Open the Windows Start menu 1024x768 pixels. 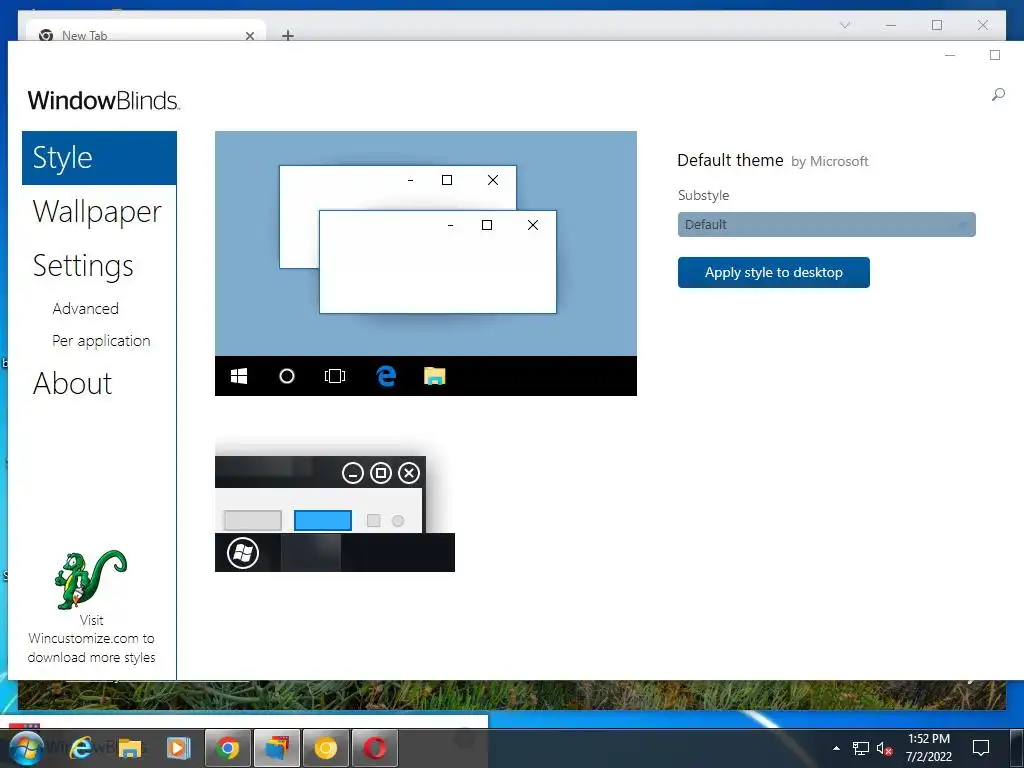pos(25,748)
